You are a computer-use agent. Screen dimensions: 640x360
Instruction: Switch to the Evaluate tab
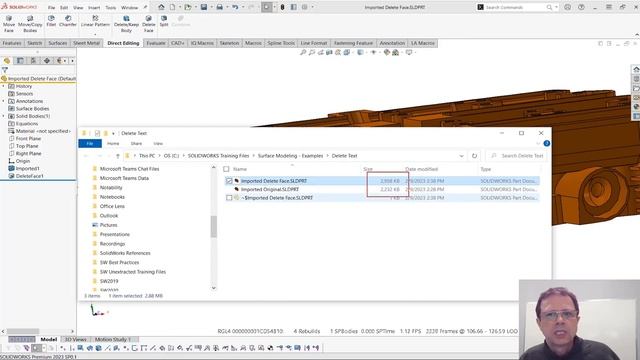coord(156,43)
